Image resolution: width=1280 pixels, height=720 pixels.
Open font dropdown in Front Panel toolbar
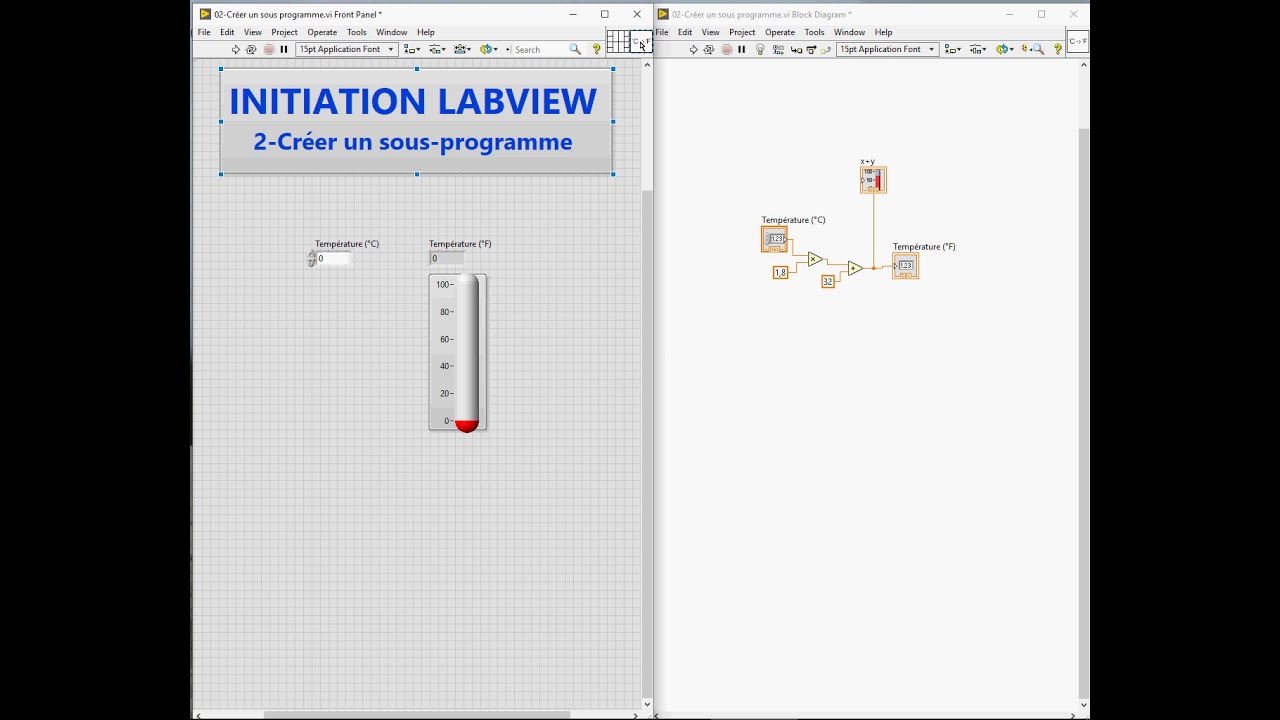pyautogui.click(x=347, y=49)
